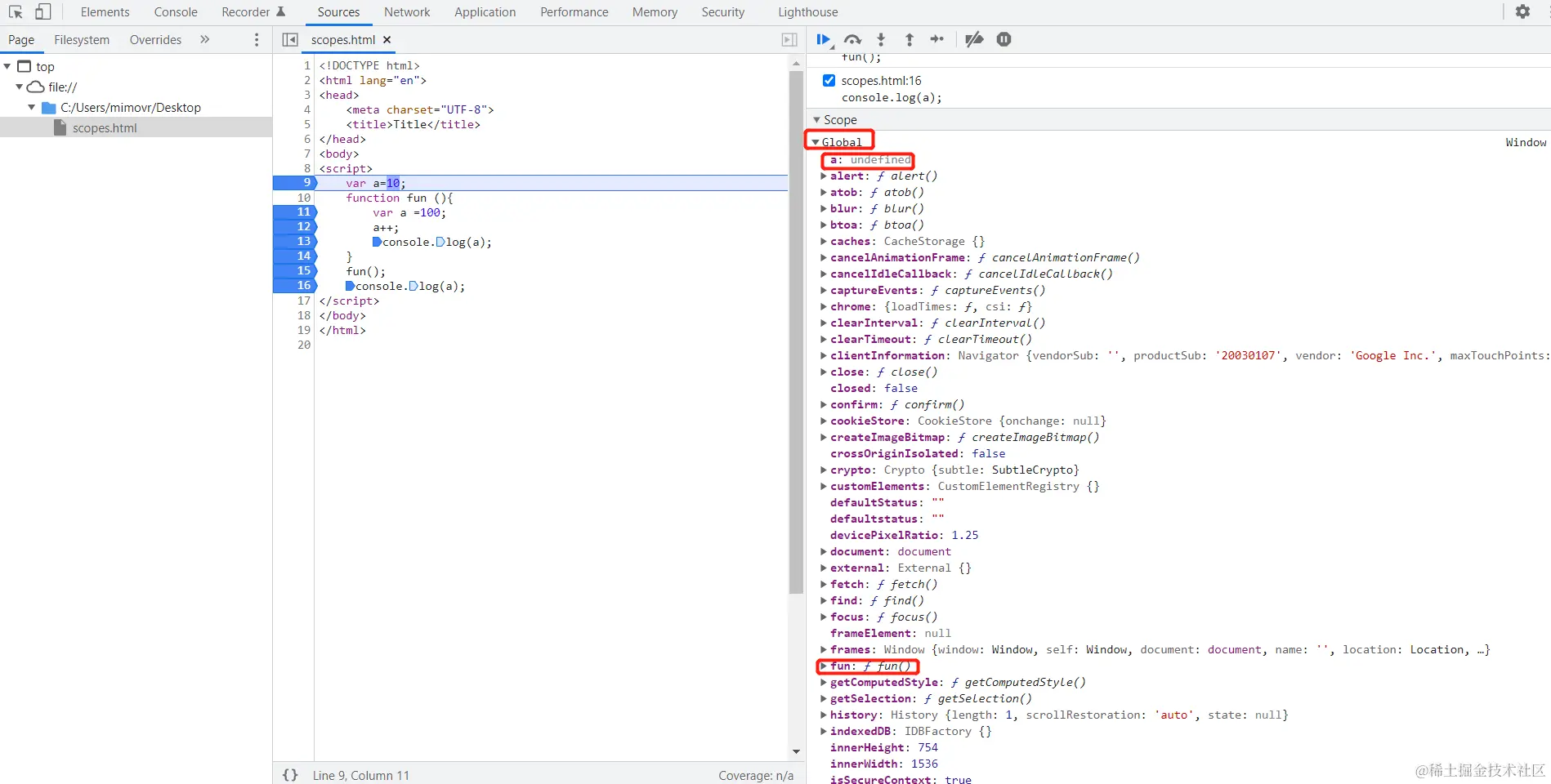Deactivate all breakpoints
1551x784 pixels.
(974, 39)
